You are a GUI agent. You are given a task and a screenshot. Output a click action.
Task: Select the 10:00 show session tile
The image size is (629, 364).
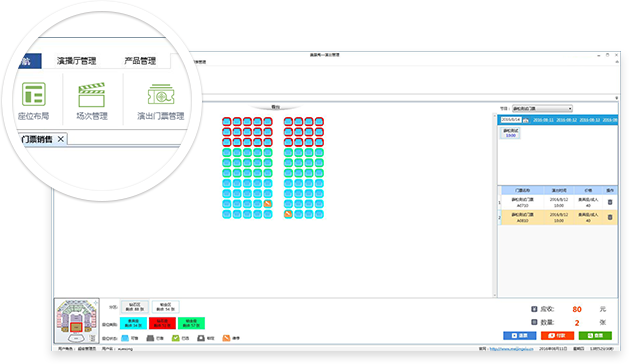(x=510, y=133)
